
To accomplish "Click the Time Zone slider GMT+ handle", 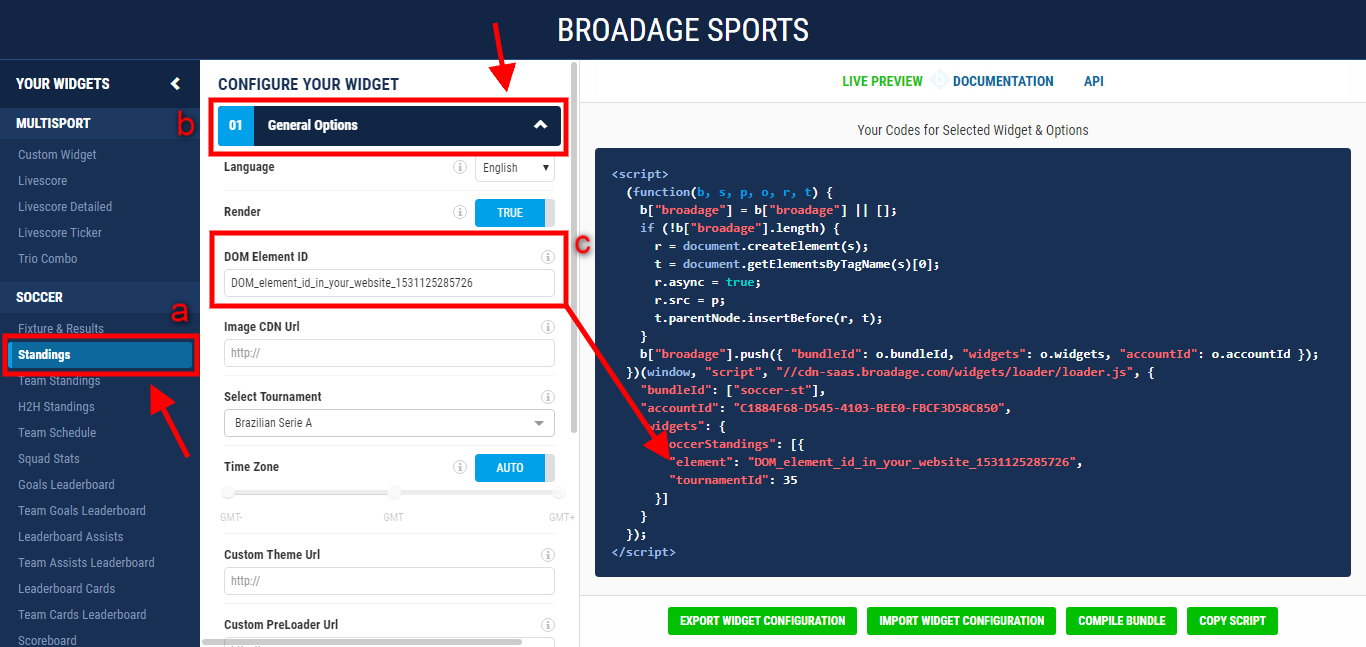I will [559, 492].
